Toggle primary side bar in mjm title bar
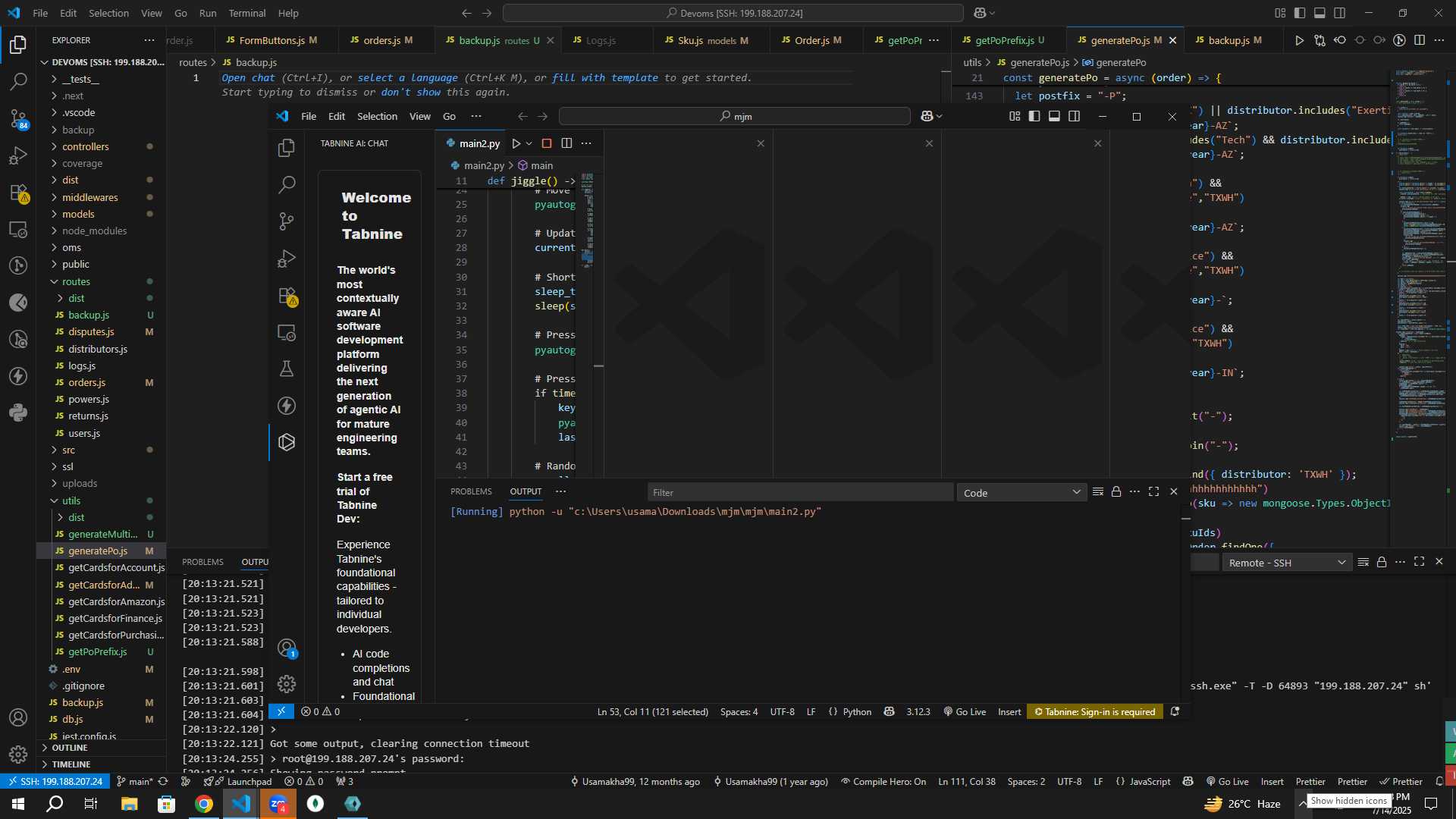This screenshot has height=819, width=1456. point(1034,116)
